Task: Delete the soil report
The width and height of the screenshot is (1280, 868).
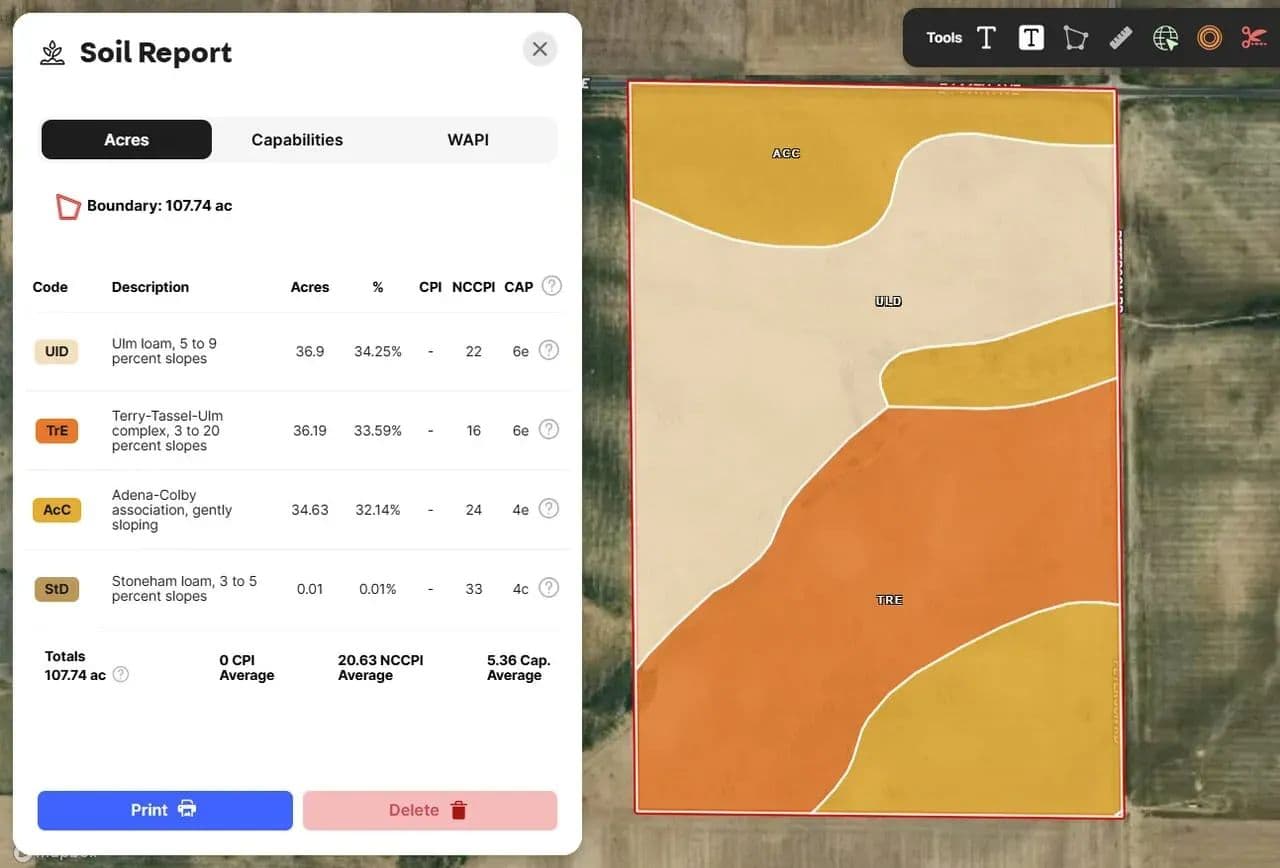Action: (x=429, y=810)
